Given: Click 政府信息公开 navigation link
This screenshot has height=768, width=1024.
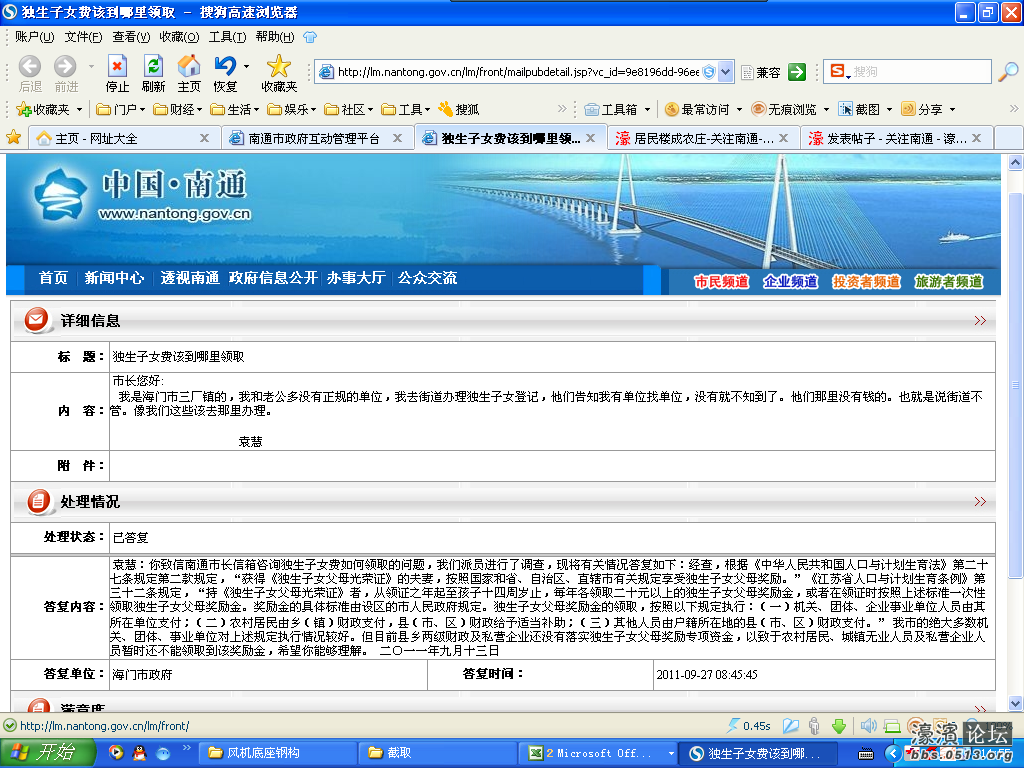Looking at the screenshot, I should pyautogui.click(x=273, y=278).
